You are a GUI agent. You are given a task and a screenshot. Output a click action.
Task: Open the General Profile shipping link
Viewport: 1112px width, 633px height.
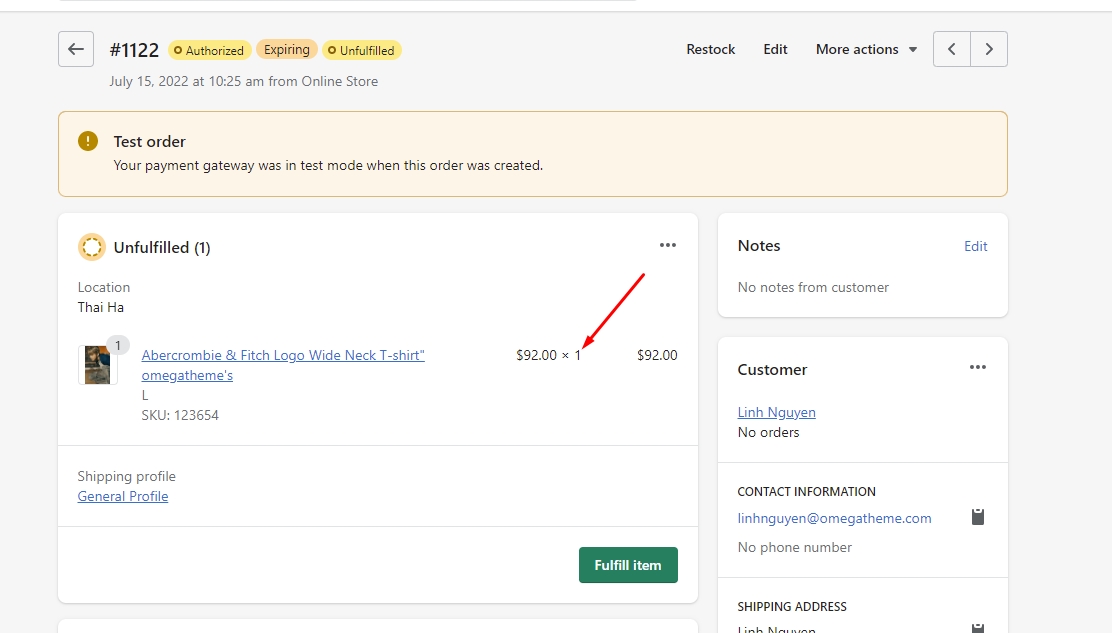pyautogui.click(x=123, y=496)
